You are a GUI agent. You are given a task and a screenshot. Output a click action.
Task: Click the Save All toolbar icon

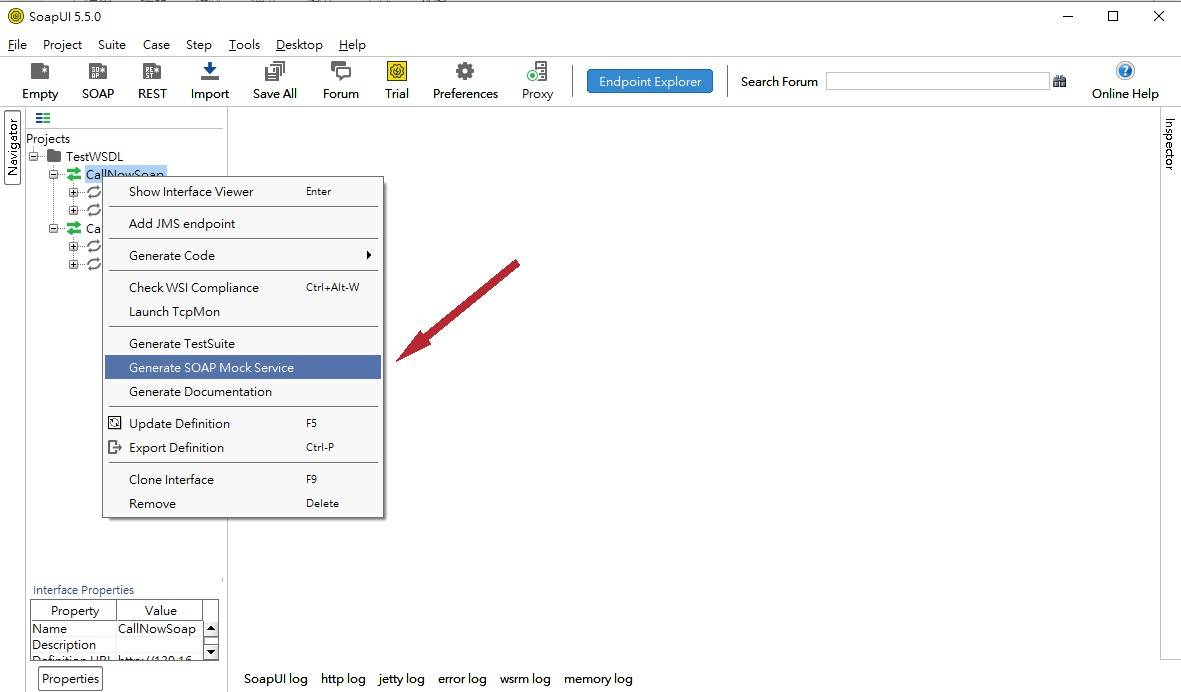(275, 72)
